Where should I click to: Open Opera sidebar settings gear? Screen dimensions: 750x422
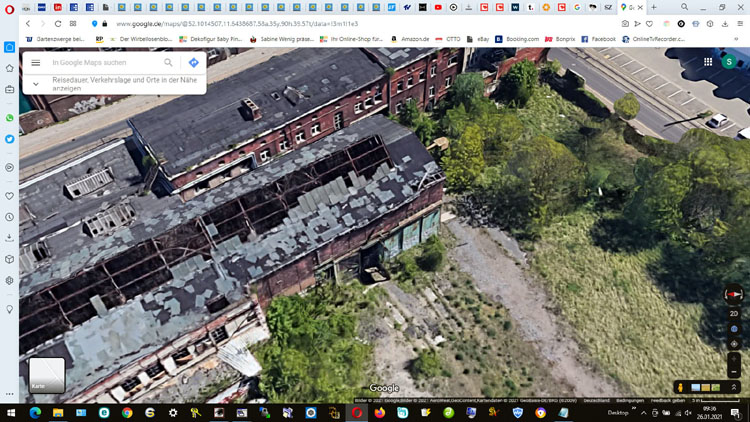click(x=10, y=281)
